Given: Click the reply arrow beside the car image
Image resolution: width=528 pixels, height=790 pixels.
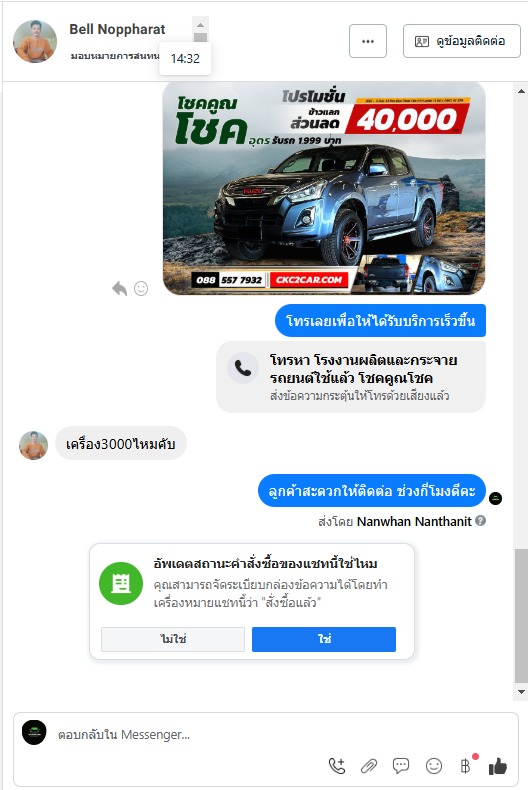Looking at the screenshot, I should point(119,289).
